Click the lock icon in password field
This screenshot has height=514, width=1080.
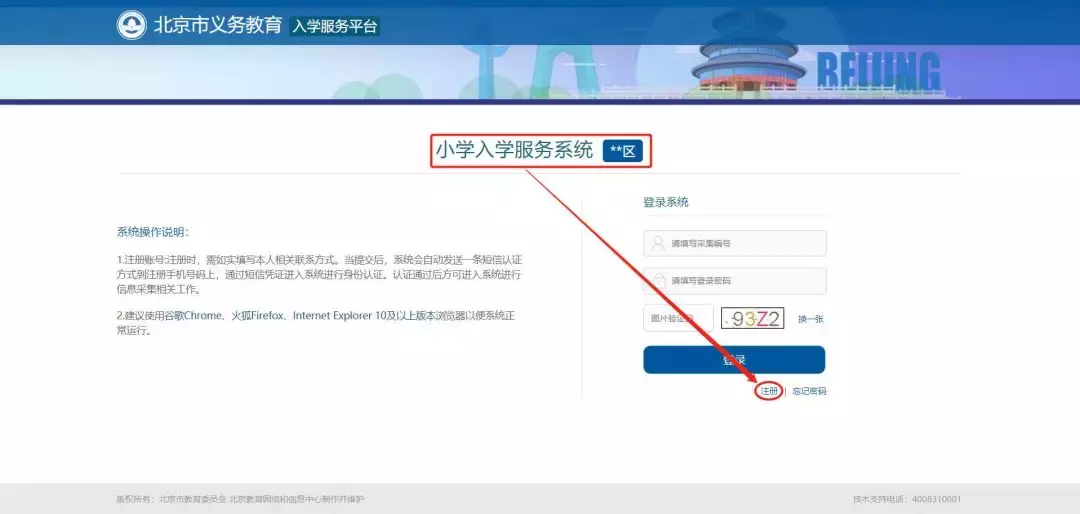point(658,280)
